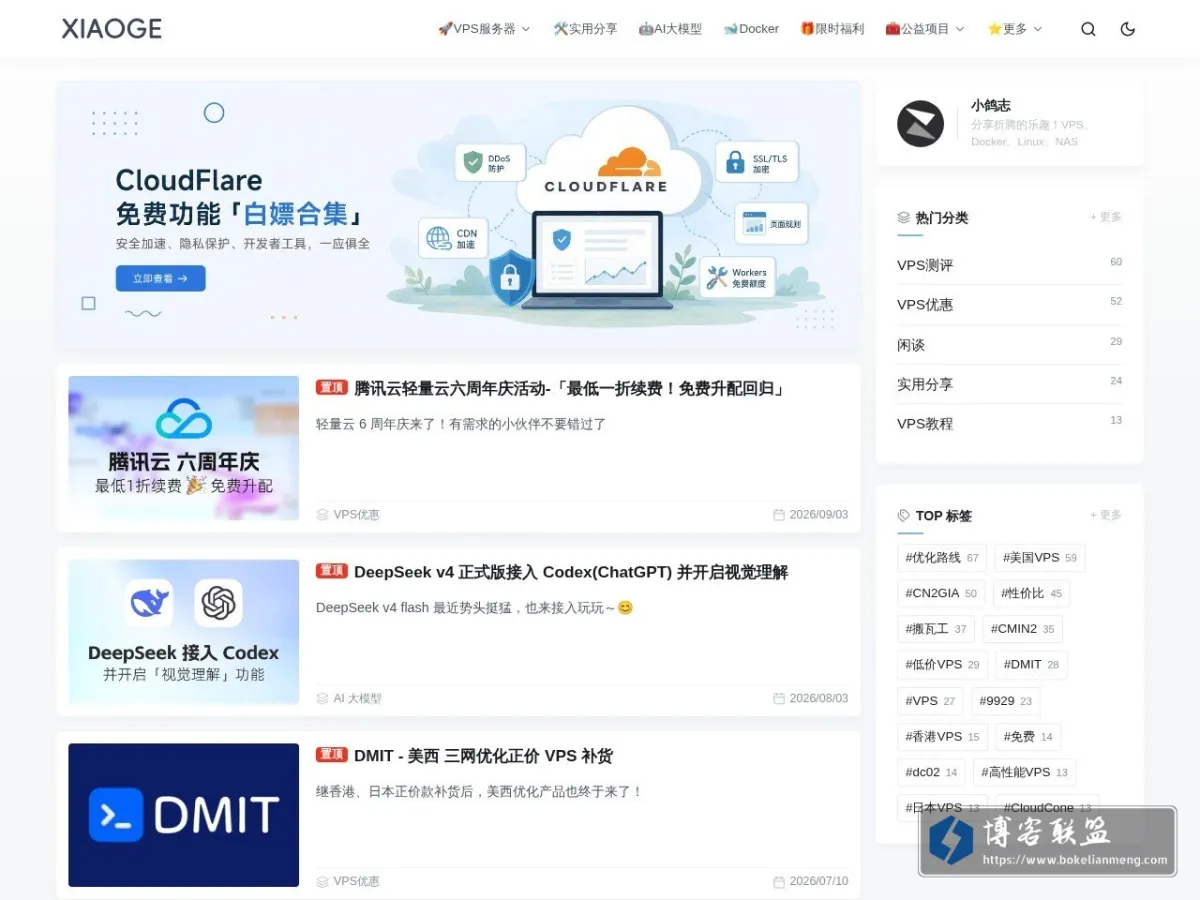Screen dimensions: 1200x900
Task: Select the #搬瓦工 tag
Action: [x=936, y=629]
